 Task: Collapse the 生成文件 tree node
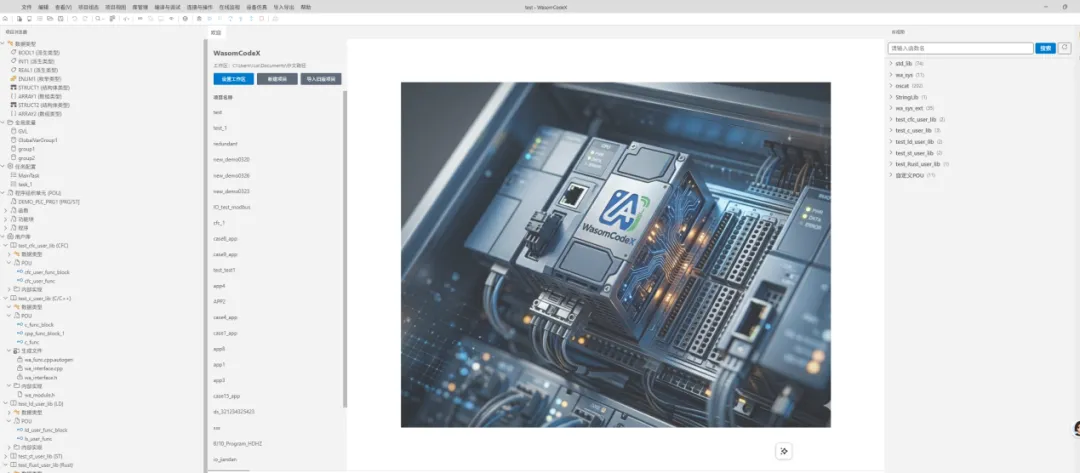[x=9, y=350]
